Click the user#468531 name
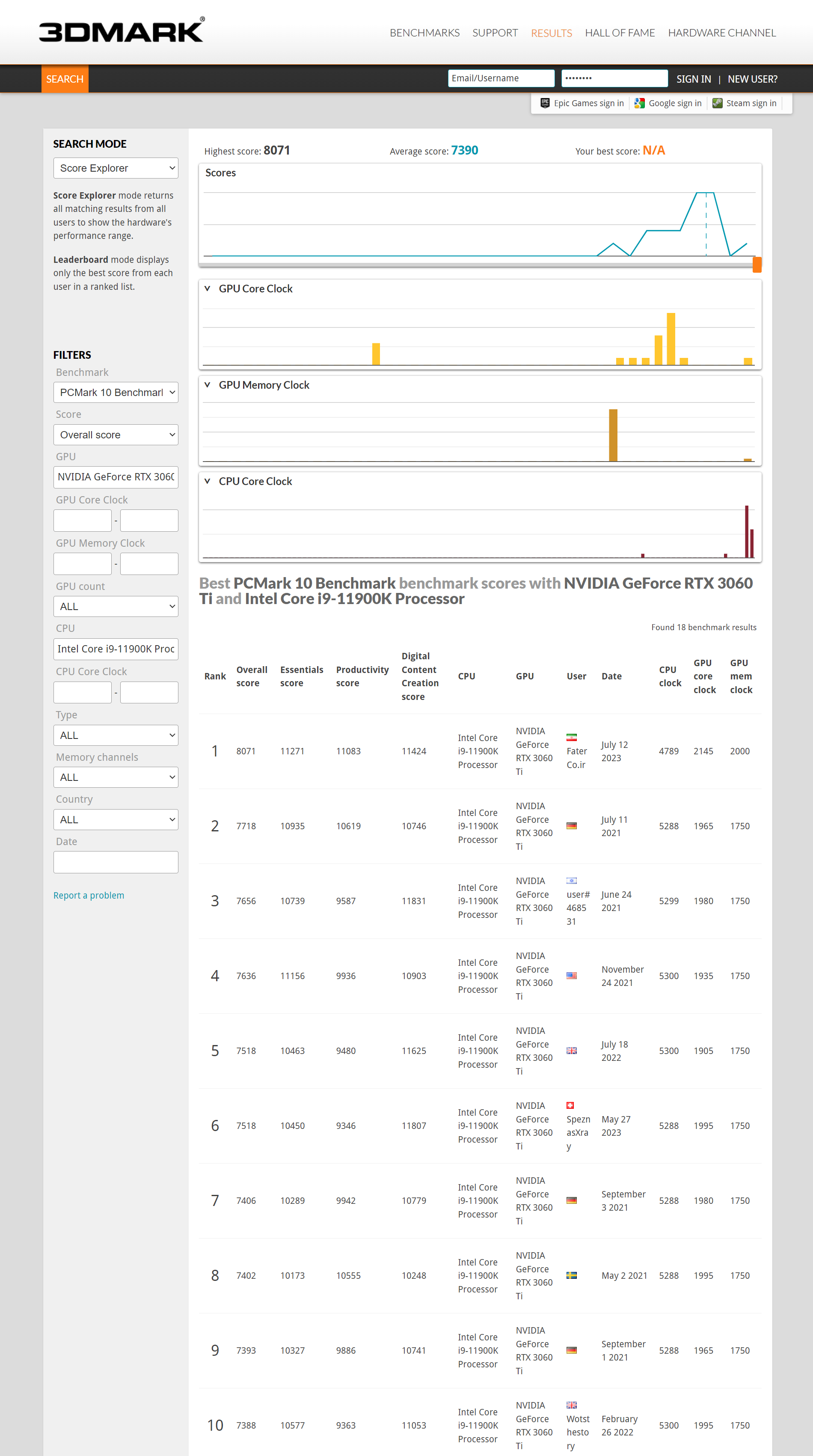 578,908
